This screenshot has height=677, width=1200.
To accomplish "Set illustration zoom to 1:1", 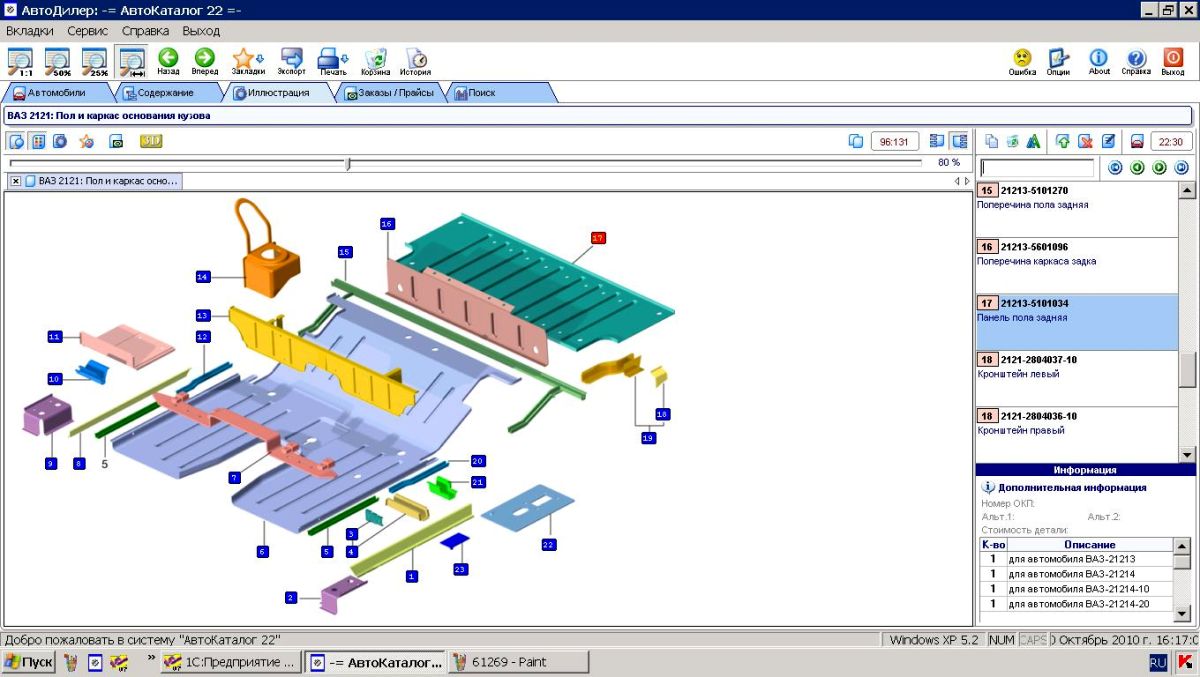I will [x=20, y=62].
